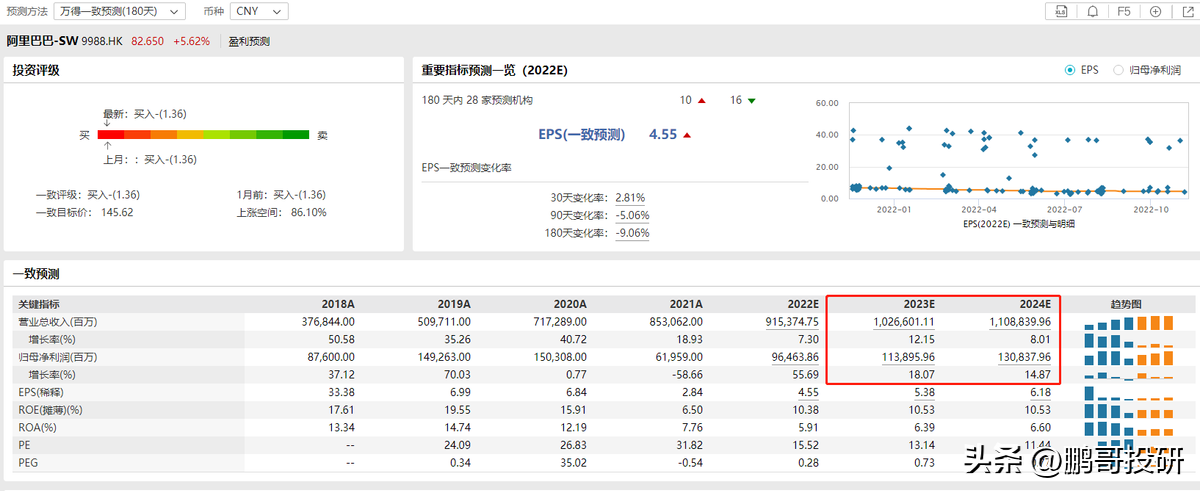
Task: Select EPS(稀释) row label
Action: (x=43, y=391)
